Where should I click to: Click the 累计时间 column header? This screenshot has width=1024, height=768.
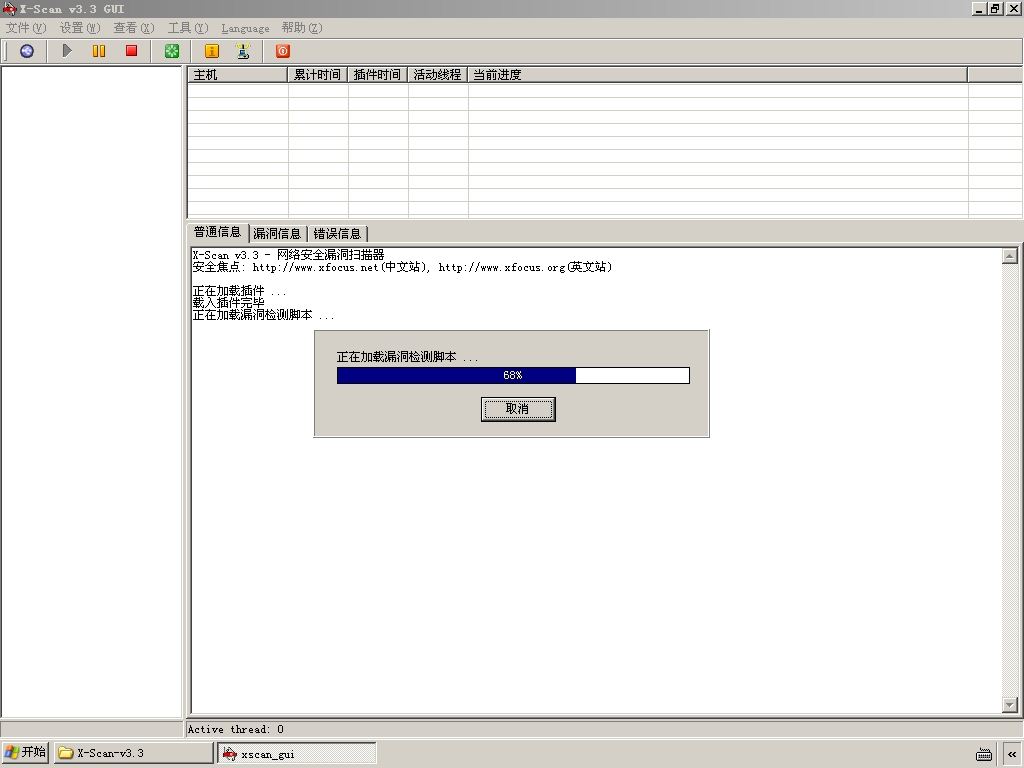coord(317,74)
